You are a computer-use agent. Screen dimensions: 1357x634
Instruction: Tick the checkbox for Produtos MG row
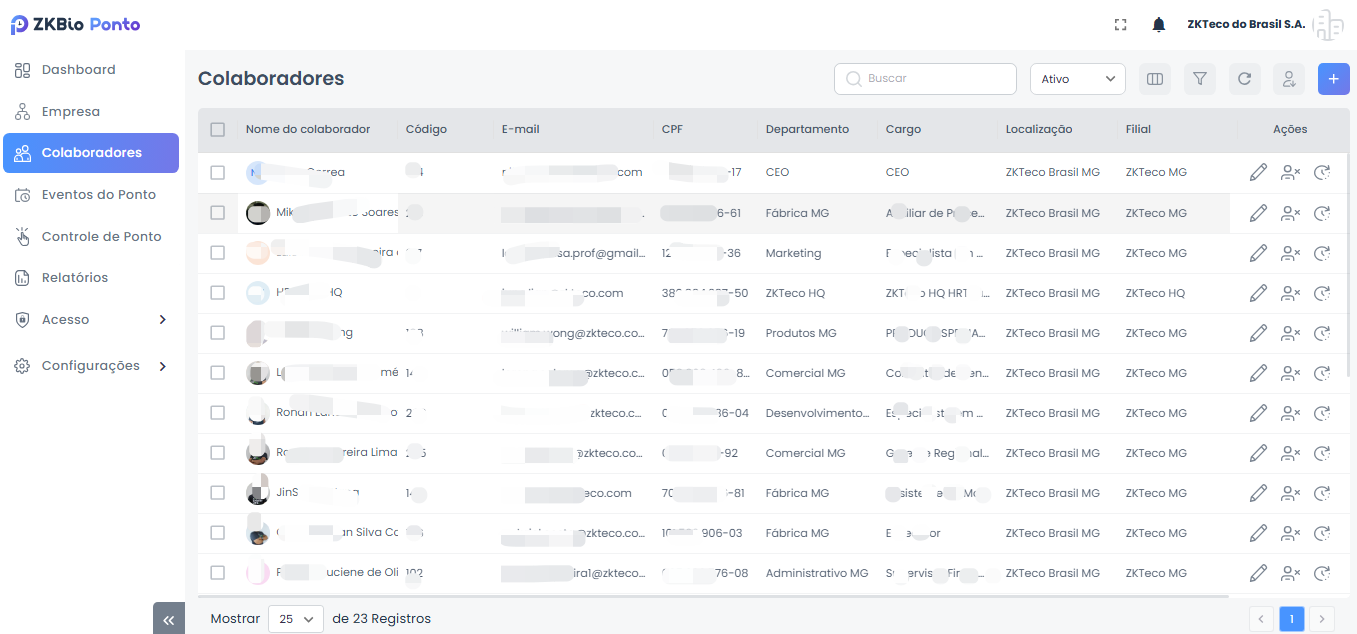click(218, 333)
